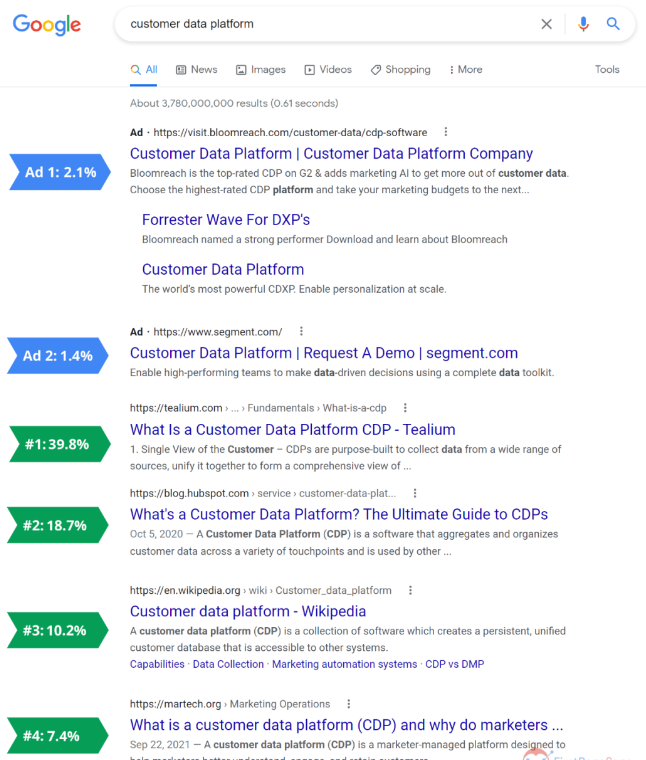Open options dots beside en.wikipedia.org result
The image size is (646, 760).
coord(410,590)
